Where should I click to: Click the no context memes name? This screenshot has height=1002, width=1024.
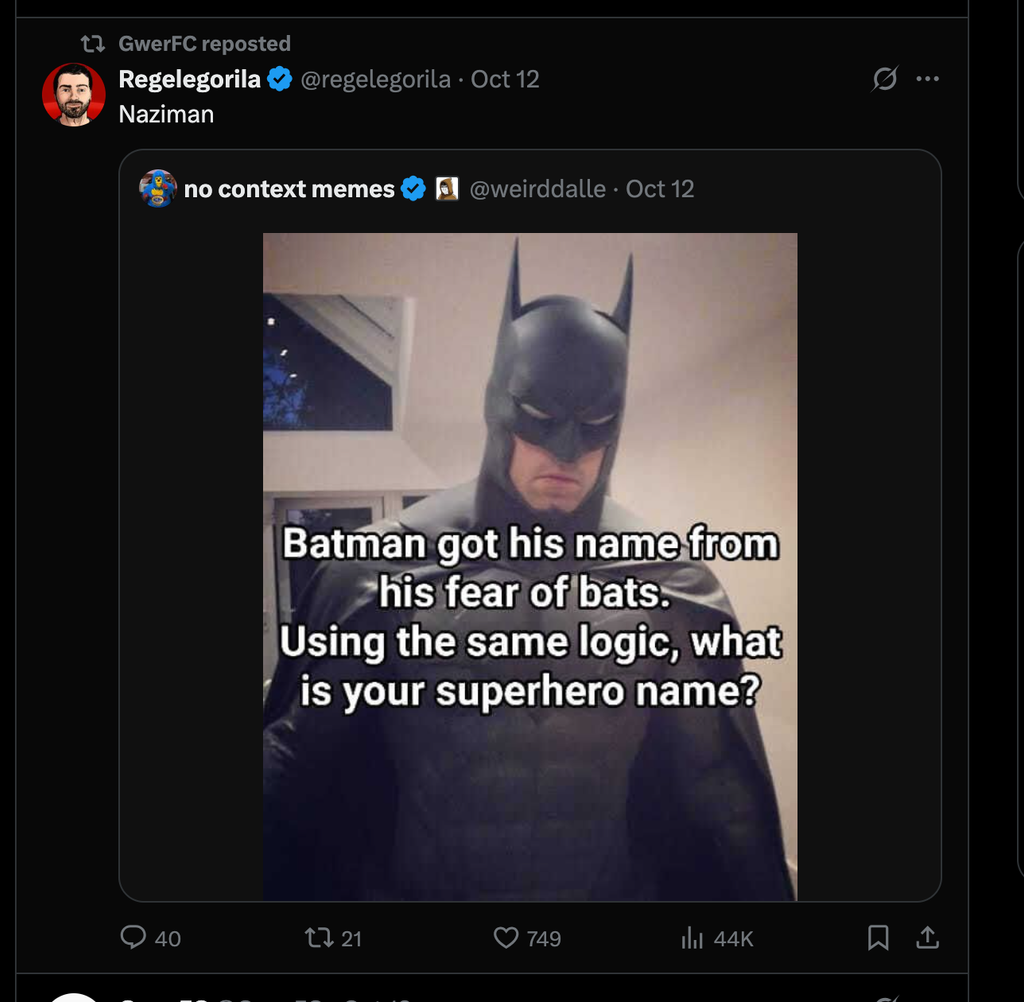coord(289,189)
